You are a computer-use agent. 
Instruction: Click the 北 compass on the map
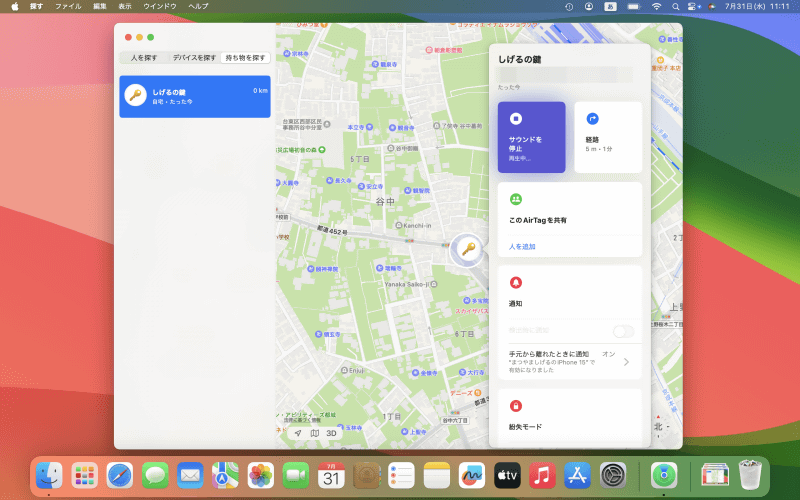pos(659,426)
